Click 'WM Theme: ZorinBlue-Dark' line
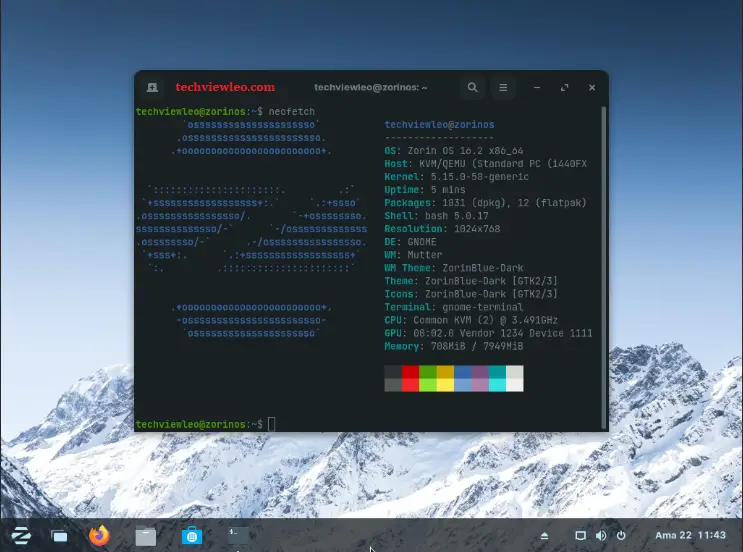This screenshot has width=743, height=552. [453, 268]
